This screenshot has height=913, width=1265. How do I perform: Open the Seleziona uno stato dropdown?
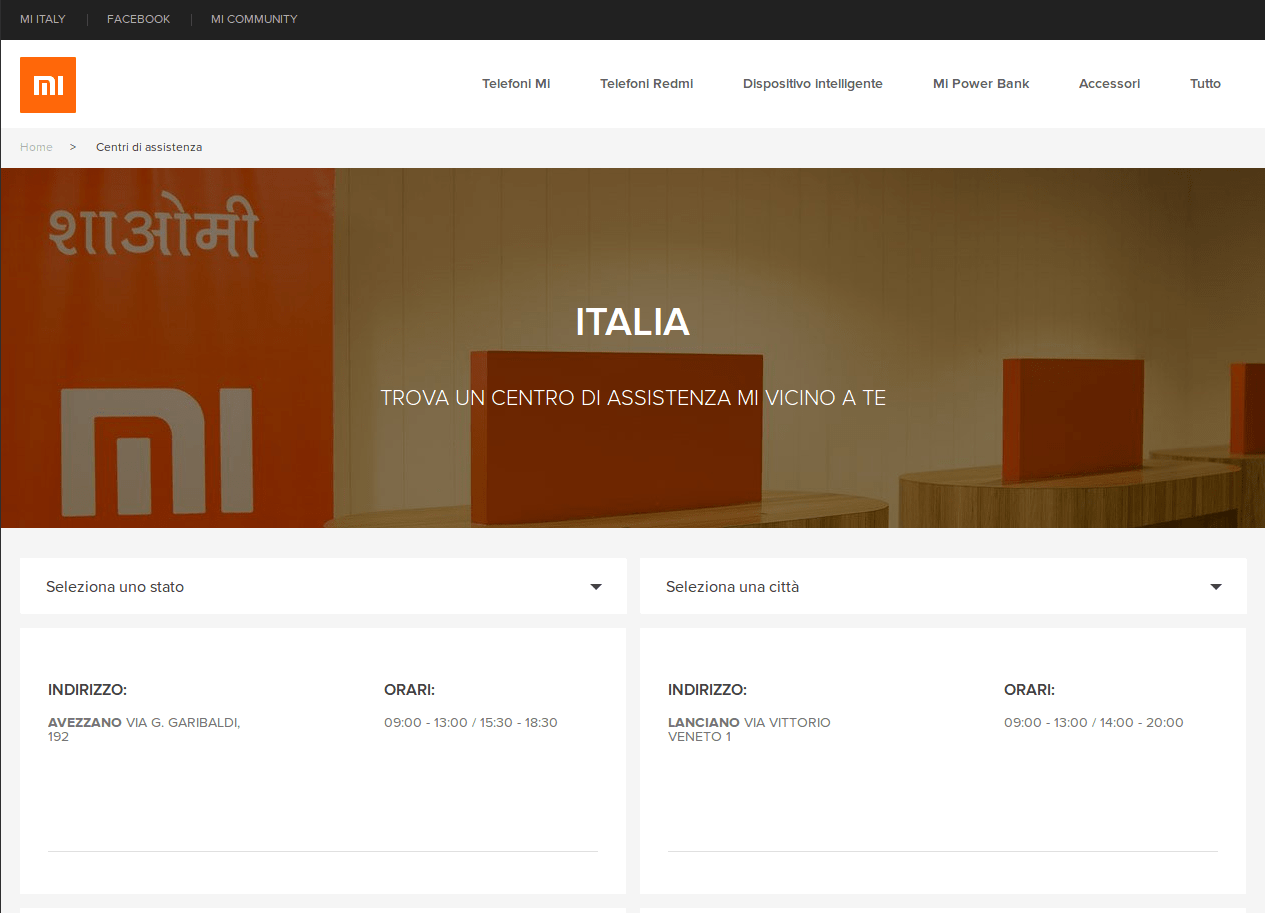tap(323, 586)
